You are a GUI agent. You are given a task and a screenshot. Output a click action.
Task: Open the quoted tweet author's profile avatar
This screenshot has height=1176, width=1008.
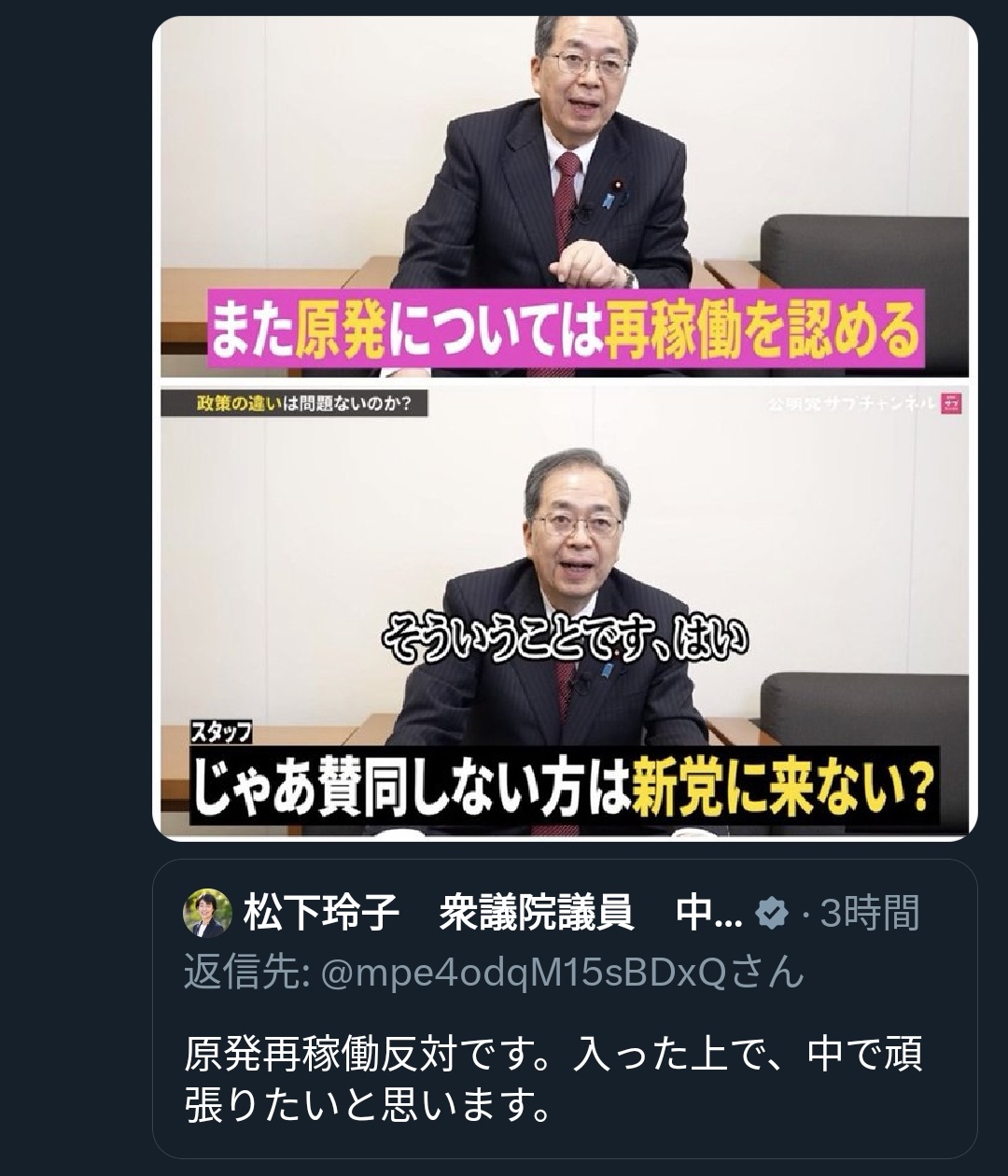coord(207,913)
